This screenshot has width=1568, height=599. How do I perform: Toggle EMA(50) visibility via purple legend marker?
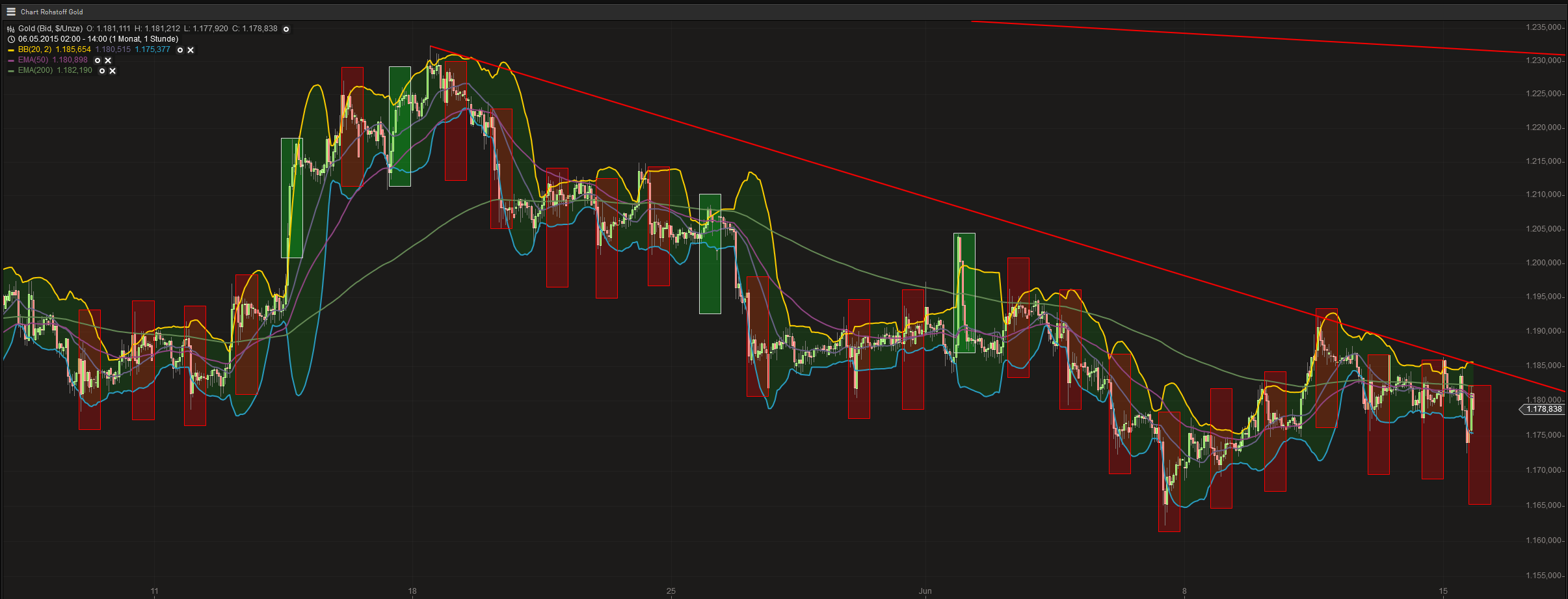pos(10,60)
